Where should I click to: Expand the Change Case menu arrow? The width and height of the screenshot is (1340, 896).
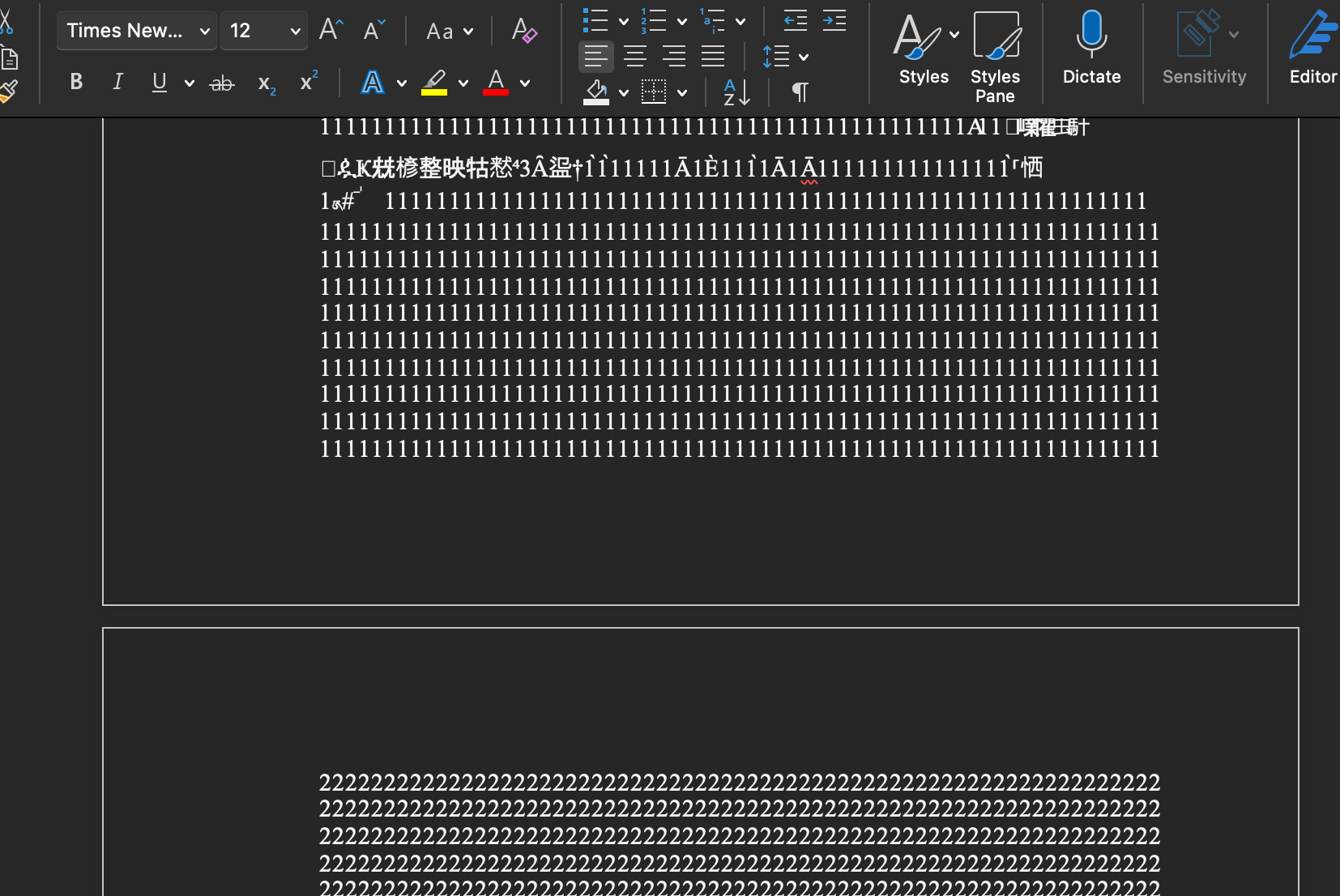(x=468, y=32)
